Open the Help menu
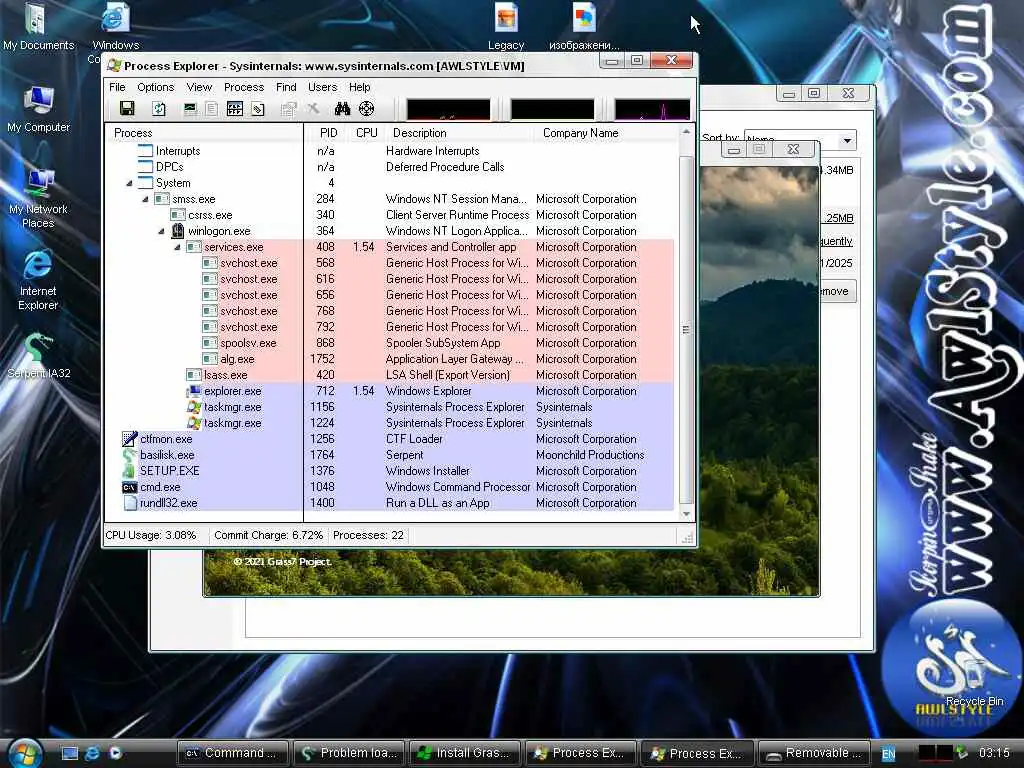Image resolution: width=1024 pixels, height=768 pixels. point(359,87)
